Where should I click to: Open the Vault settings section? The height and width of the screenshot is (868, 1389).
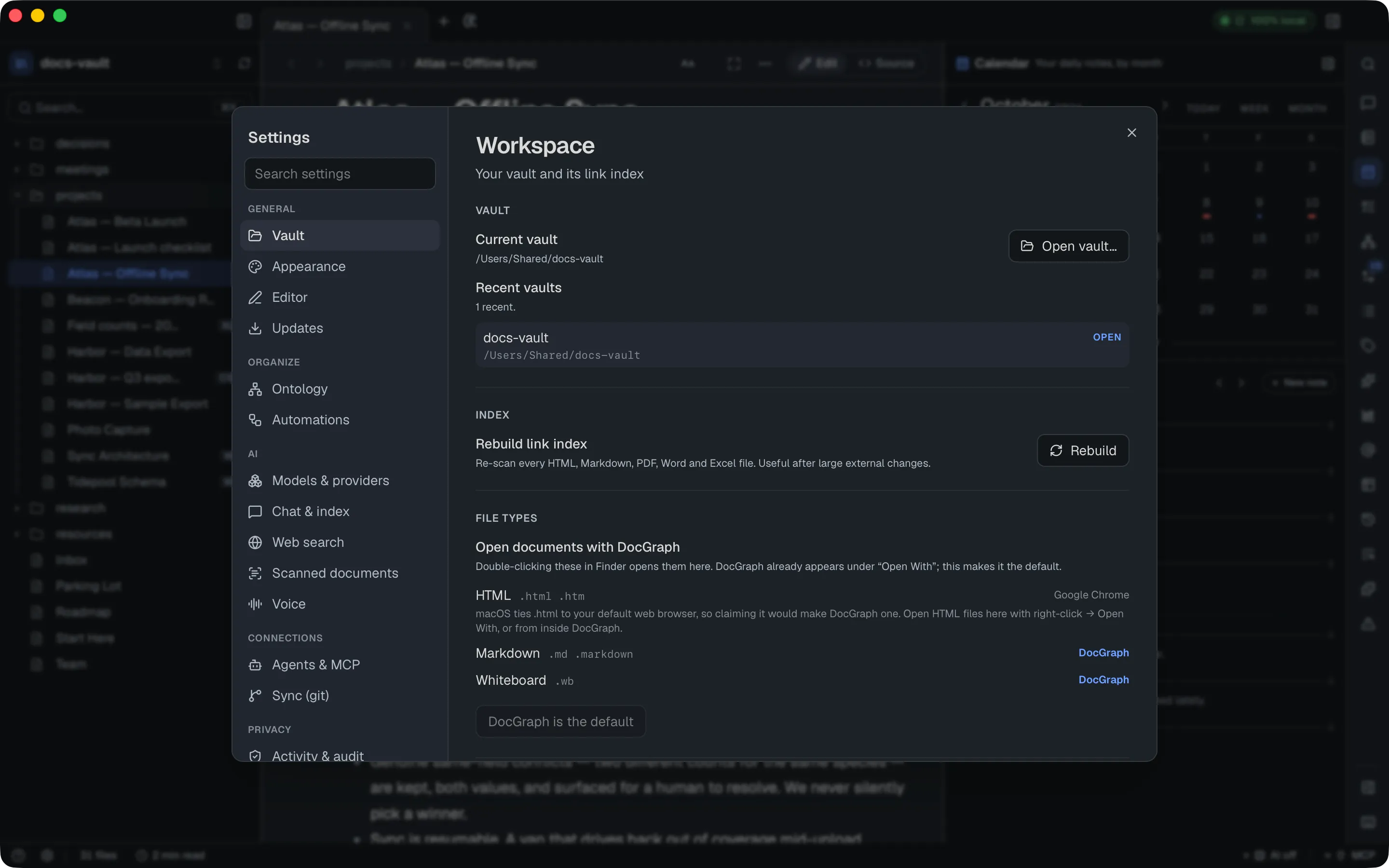pyautogui.click(x=340, y=235)
